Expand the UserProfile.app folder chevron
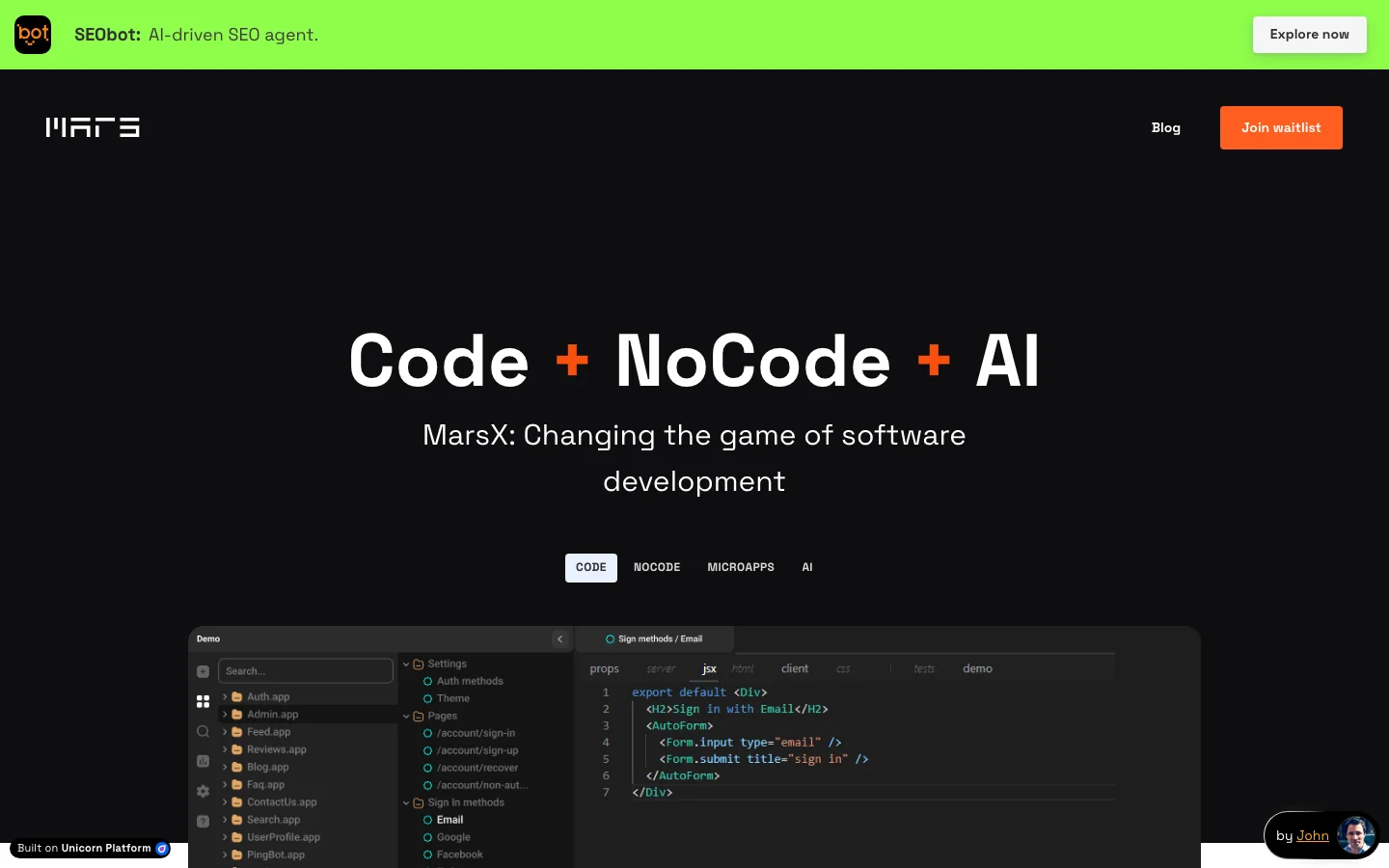Viewport: 1389px width, 868px height. [x=225, y=837]
